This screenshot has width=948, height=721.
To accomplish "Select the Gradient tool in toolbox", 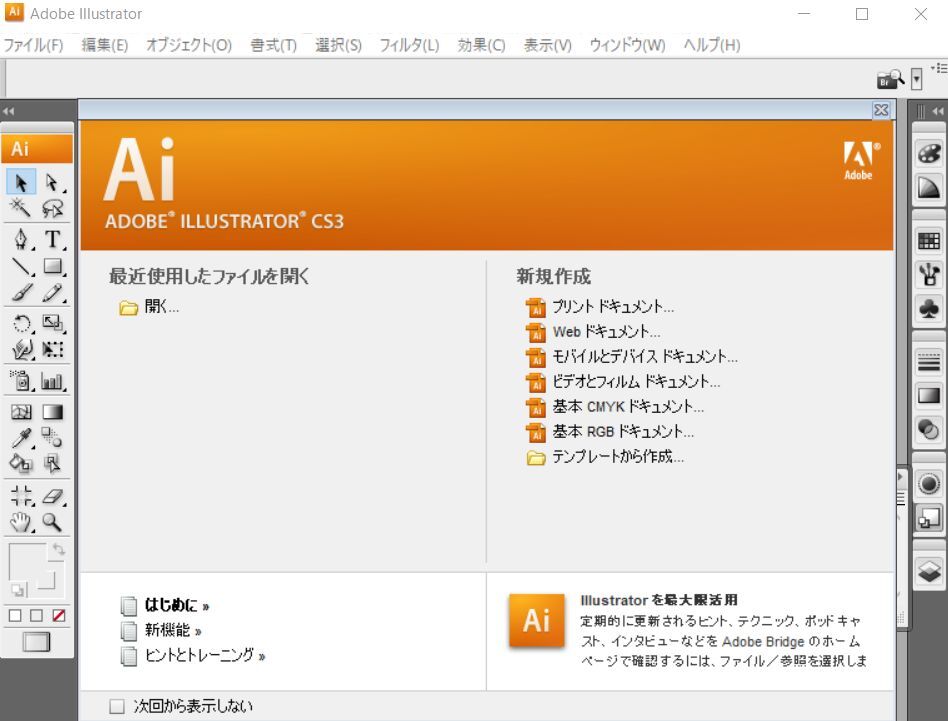I will (53, 412).
